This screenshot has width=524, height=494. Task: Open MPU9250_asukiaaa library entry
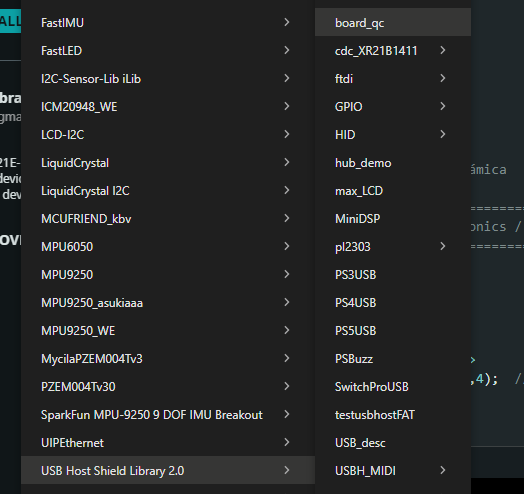[168, 303]
